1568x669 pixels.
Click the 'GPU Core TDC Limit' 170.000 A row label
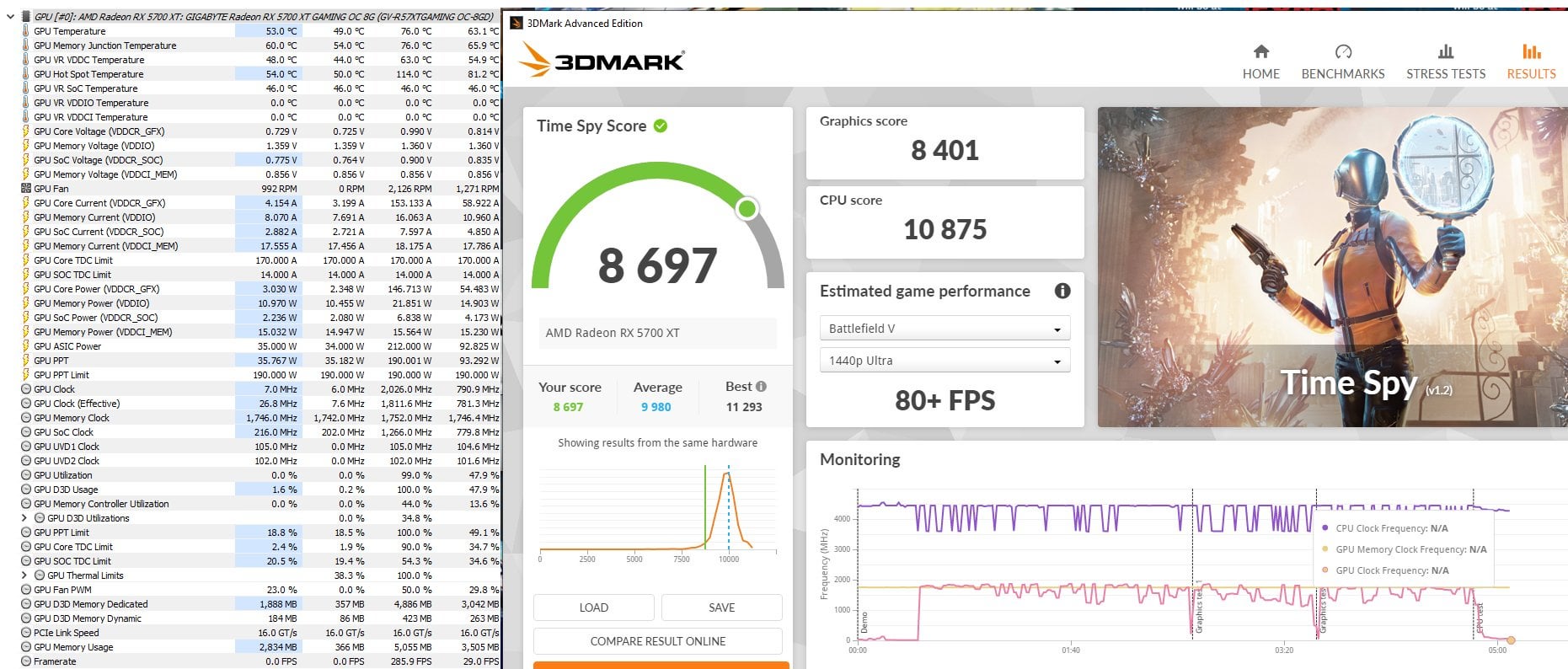[72, 260]
